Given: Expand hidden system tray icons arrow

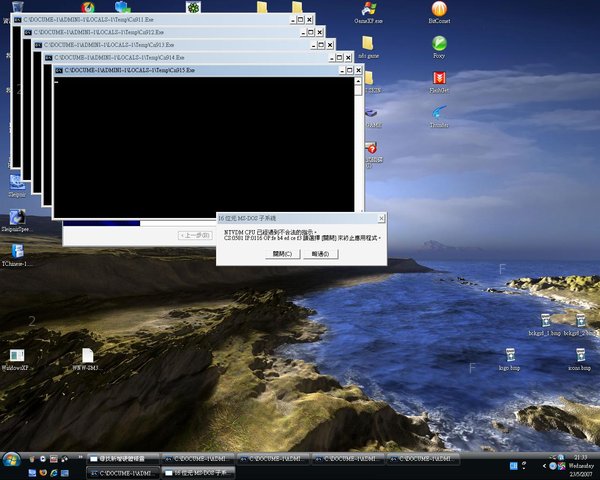Looking at the screenshot, I should pos(544,466).
